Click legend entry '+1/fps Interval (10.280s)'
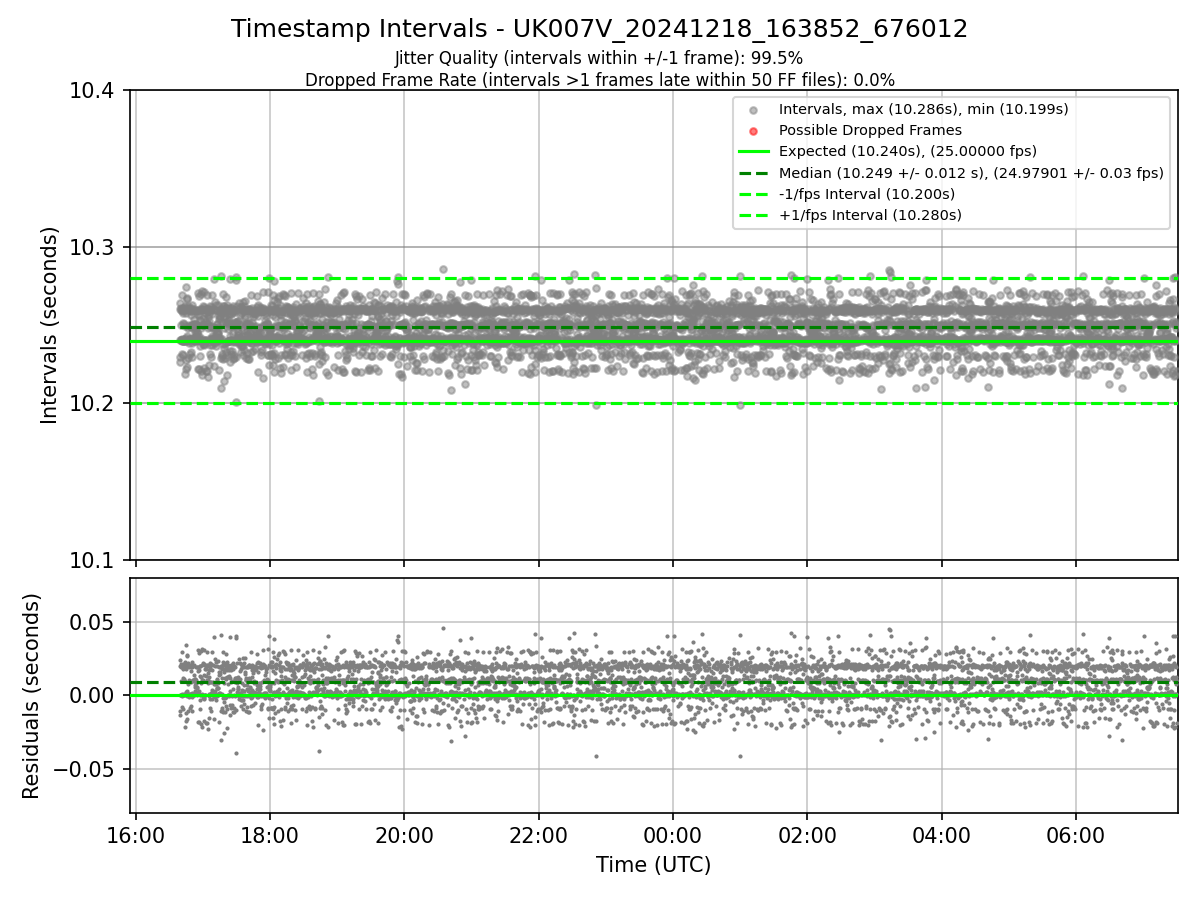 870,214
